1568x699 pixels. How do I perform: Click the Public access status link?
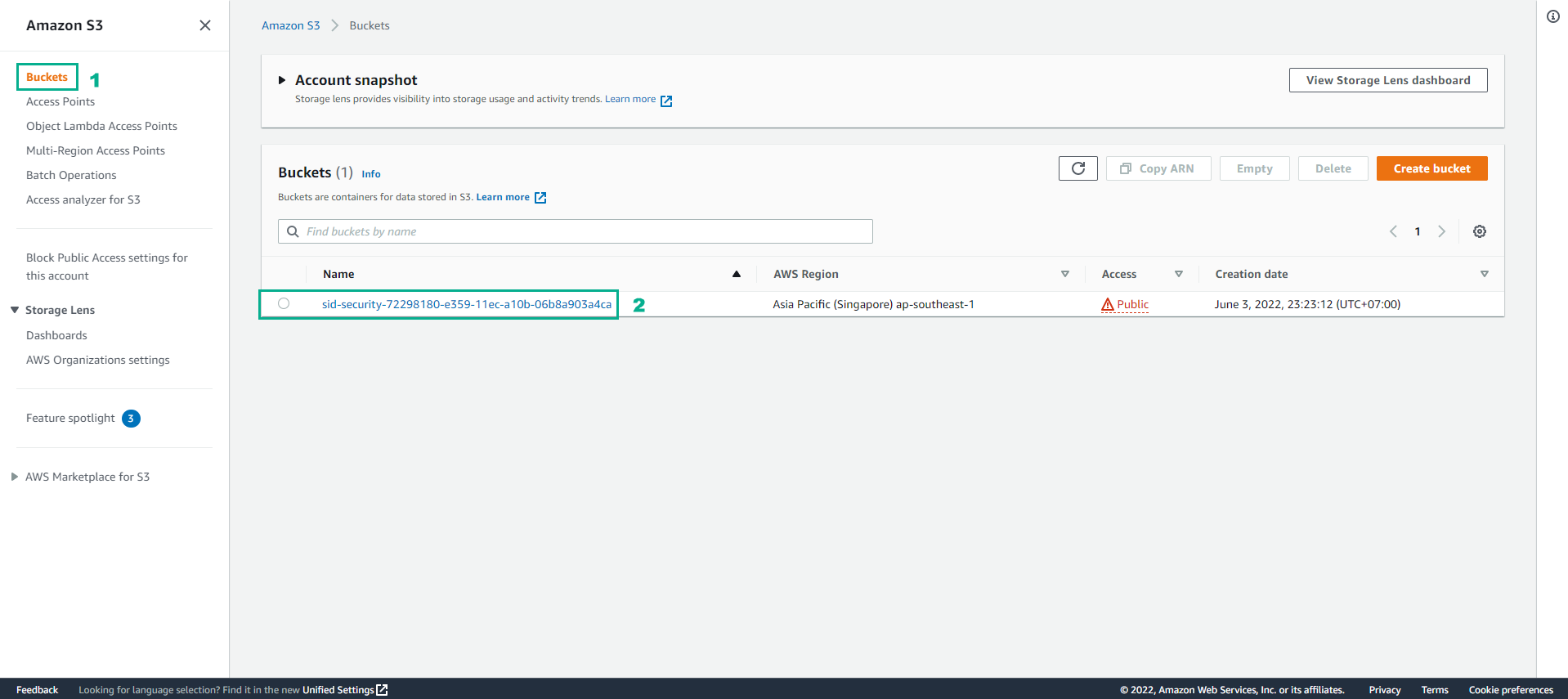pos(1132,304)
